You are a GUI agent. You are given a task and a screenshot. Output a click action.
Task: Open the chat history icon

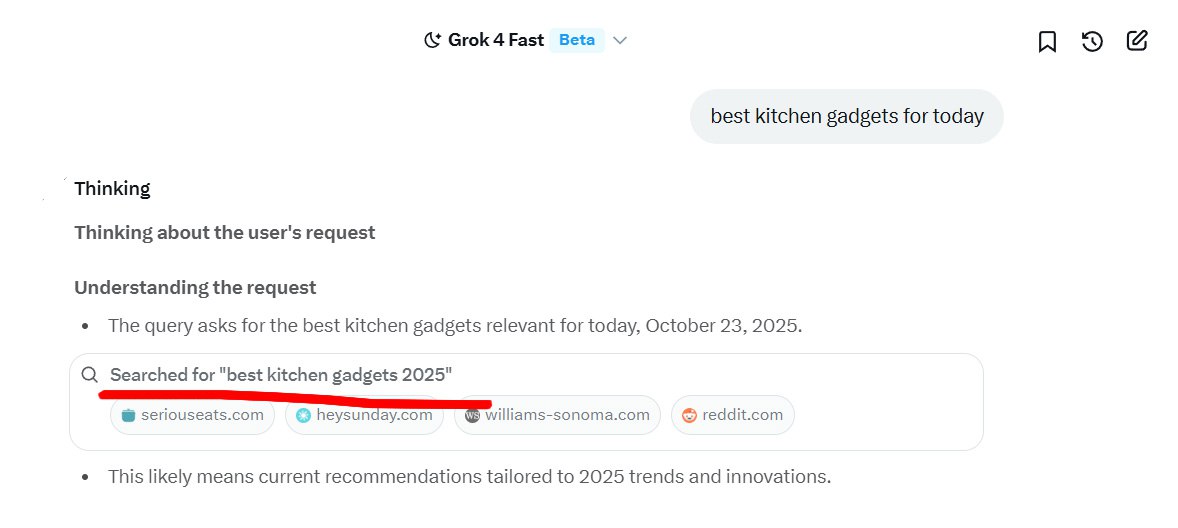click(x=1092, y=41)
